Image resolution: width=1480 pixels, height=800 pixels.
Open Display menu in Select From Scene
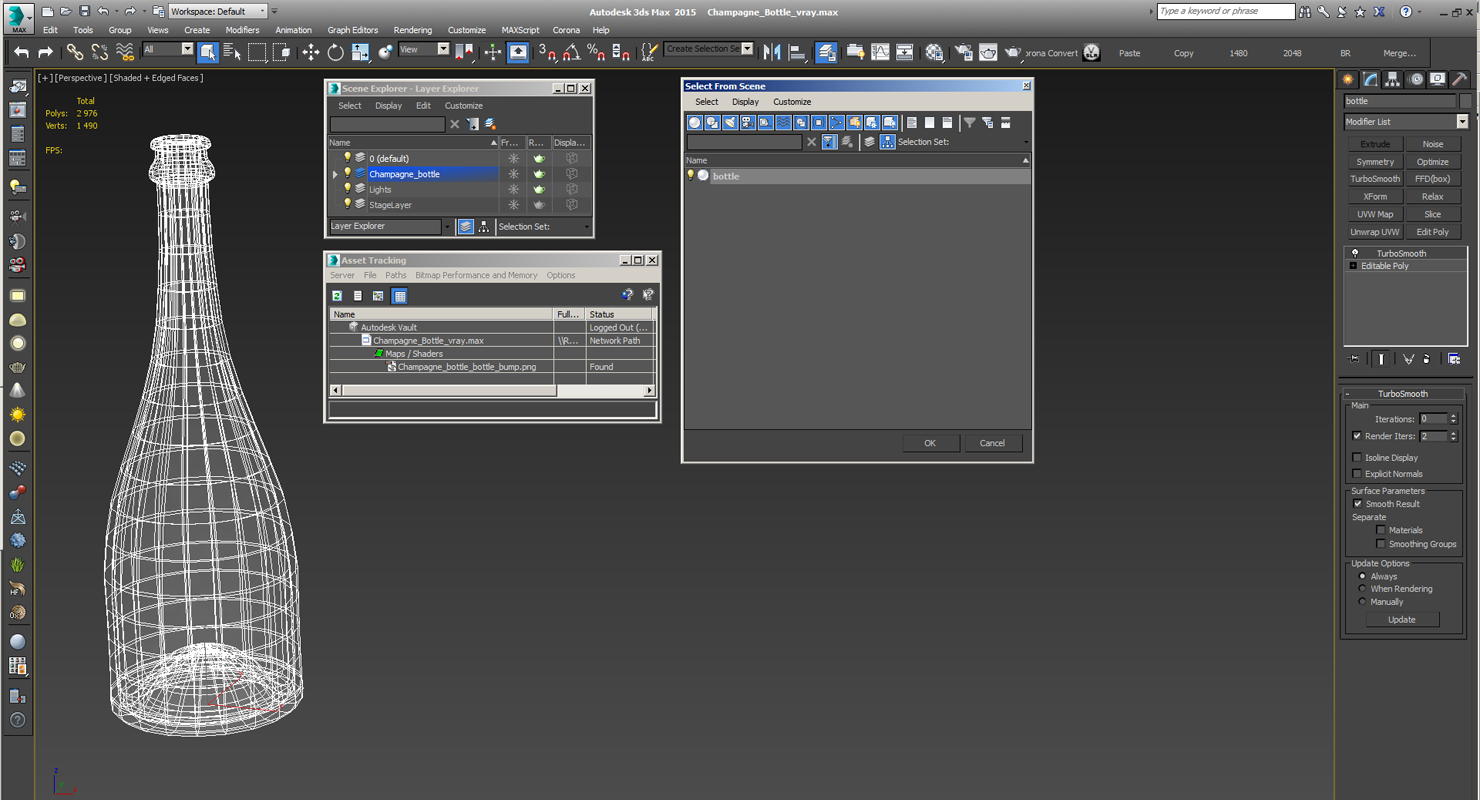745,102
